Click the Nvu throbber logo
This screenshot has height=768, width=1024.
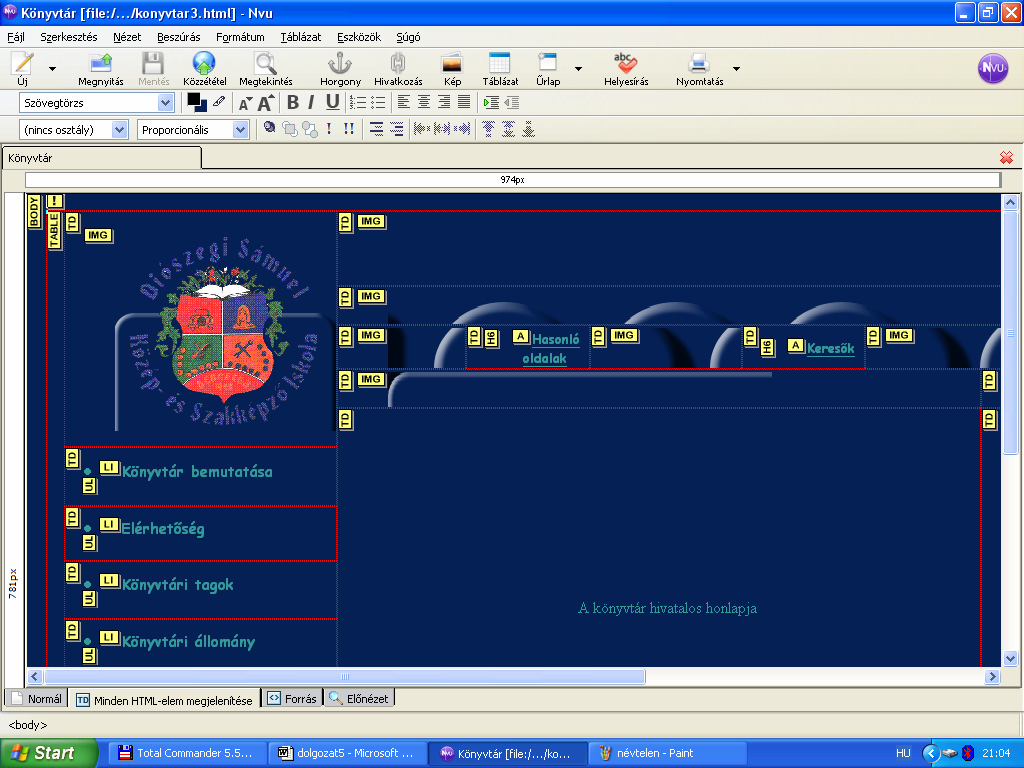coord(993,68)
